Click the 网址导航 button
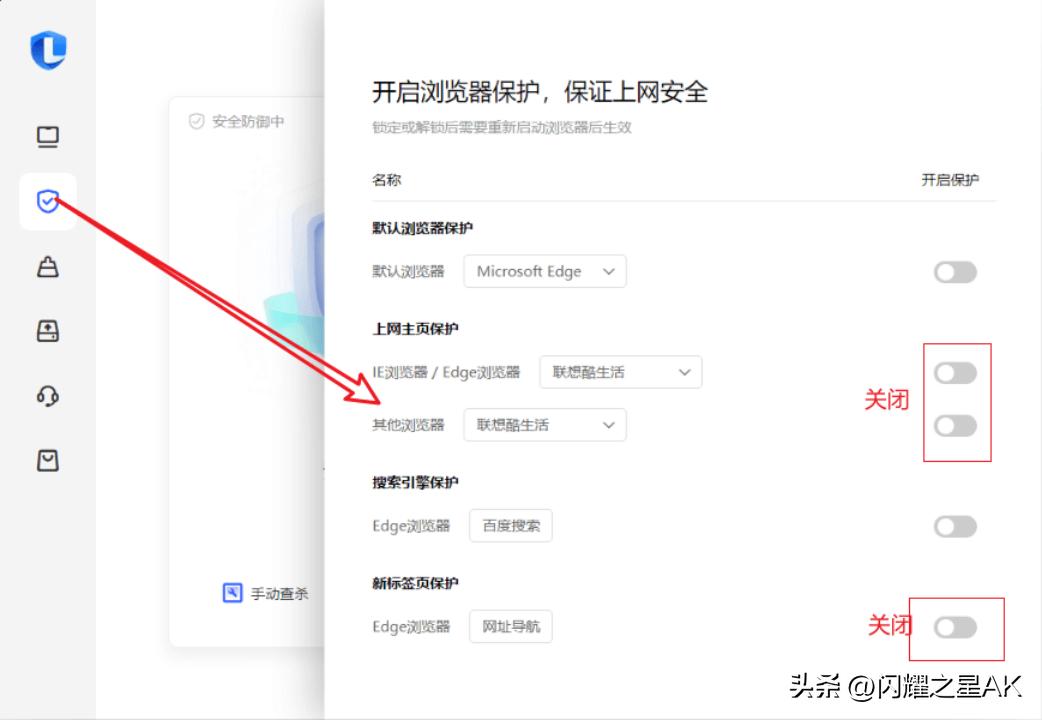 pyautogui.click(x=510, y=627)
